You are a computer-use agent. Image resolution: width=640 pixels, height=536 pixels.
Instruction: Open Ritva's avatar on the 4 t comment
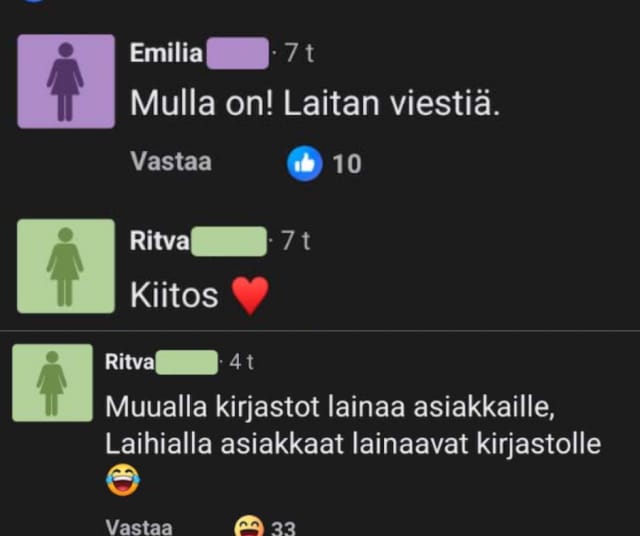(x=53, y=383)
